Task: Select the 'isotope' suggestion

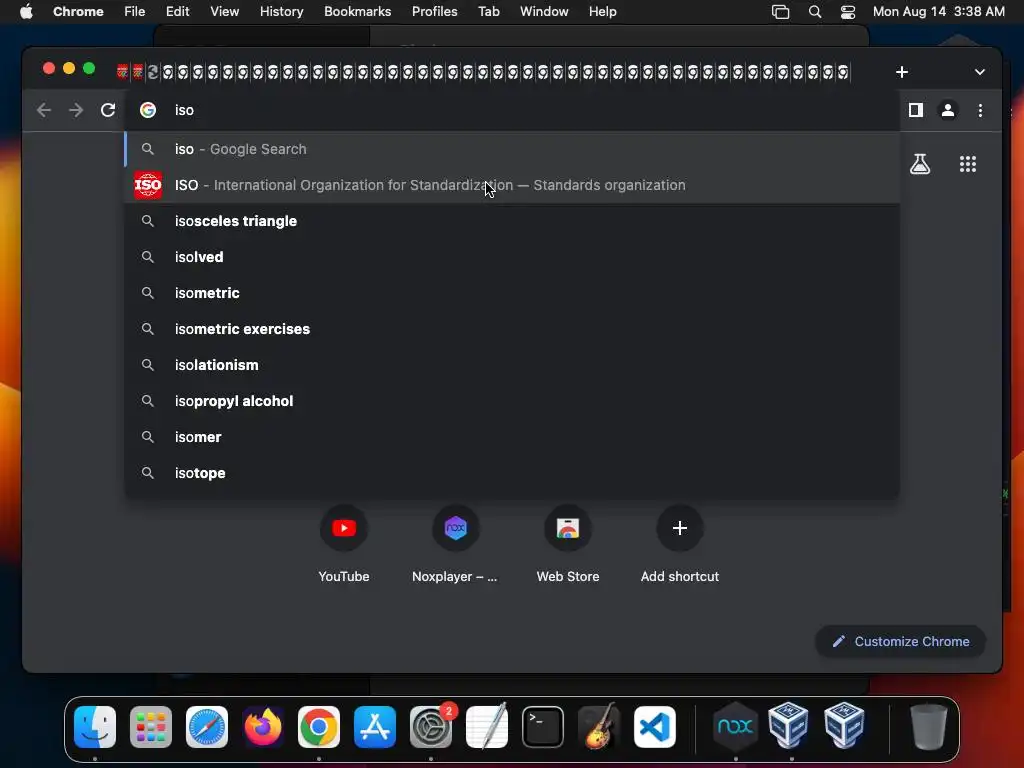Action: click(512, 473)
